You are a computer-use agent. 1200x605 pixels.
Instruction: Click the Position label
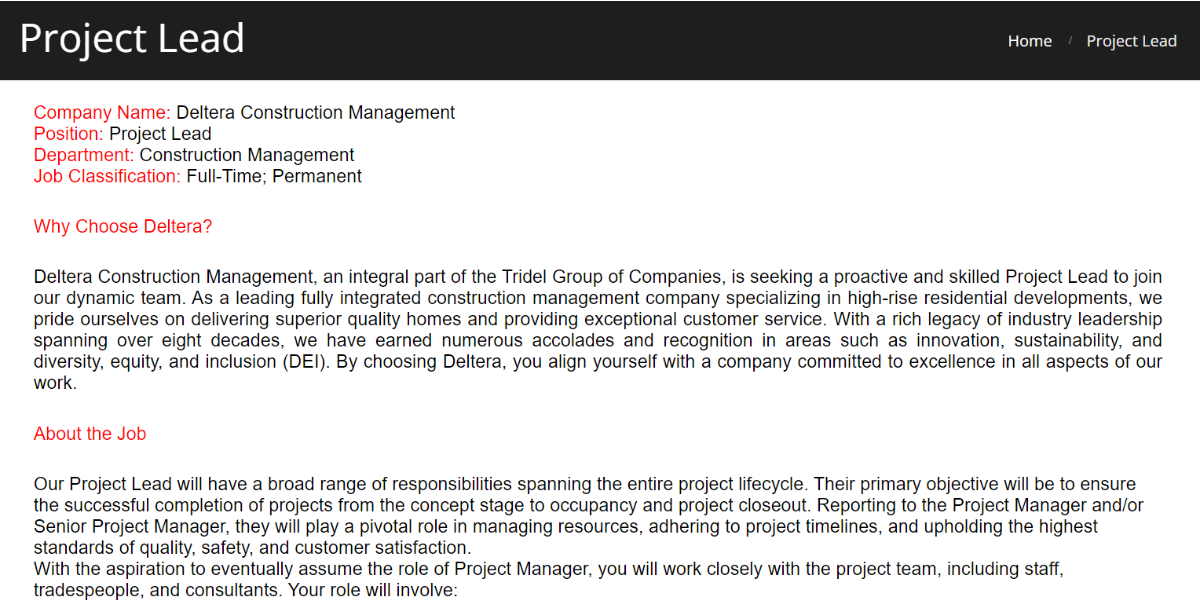pyautogui.click(x=68, y=134)
